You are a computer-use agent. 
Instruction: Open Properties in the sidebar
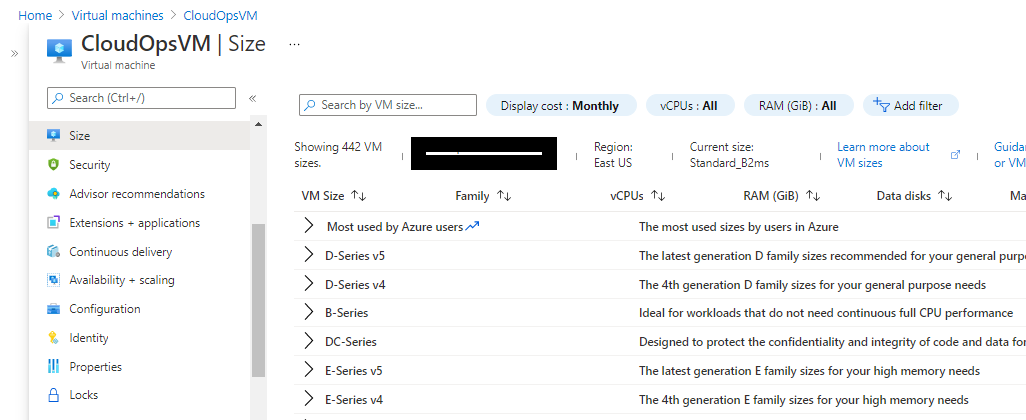coord(96,366)
